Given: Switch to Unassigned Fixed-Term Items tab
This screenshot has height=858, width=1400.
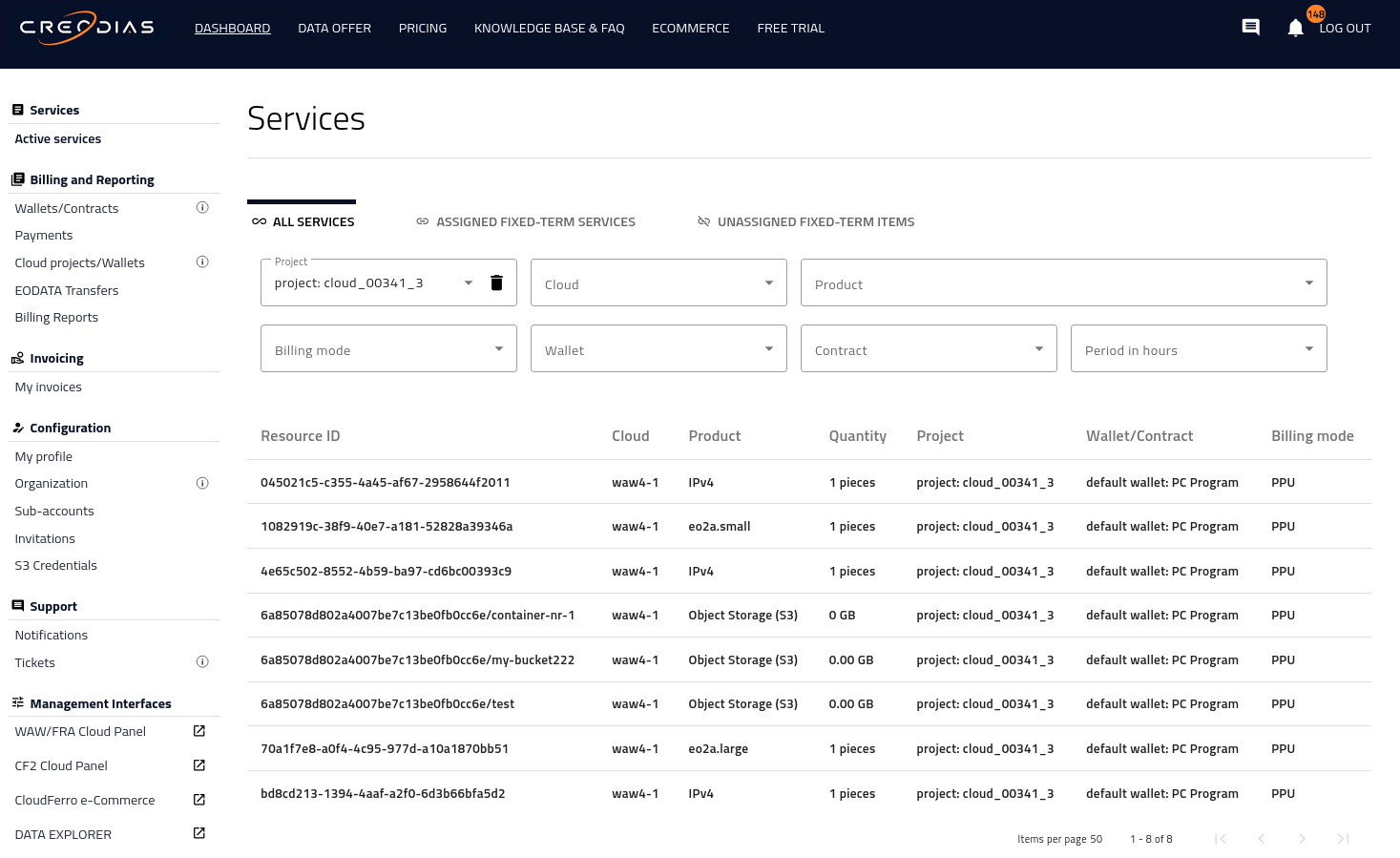Looking at the screenshot, I should pyautogui.click(x=806, y=221).
